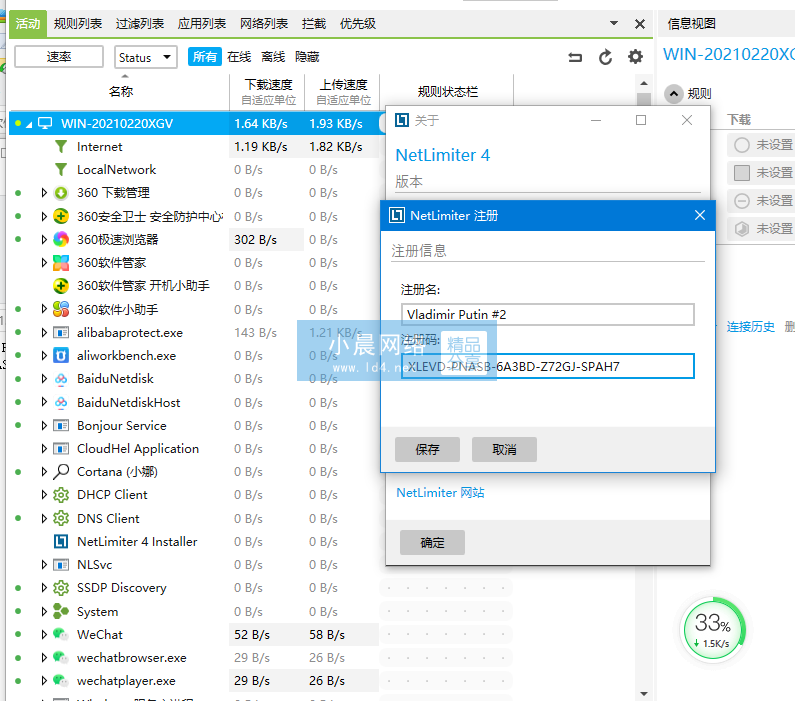Click the 下载速度 column header

point(268,91)
